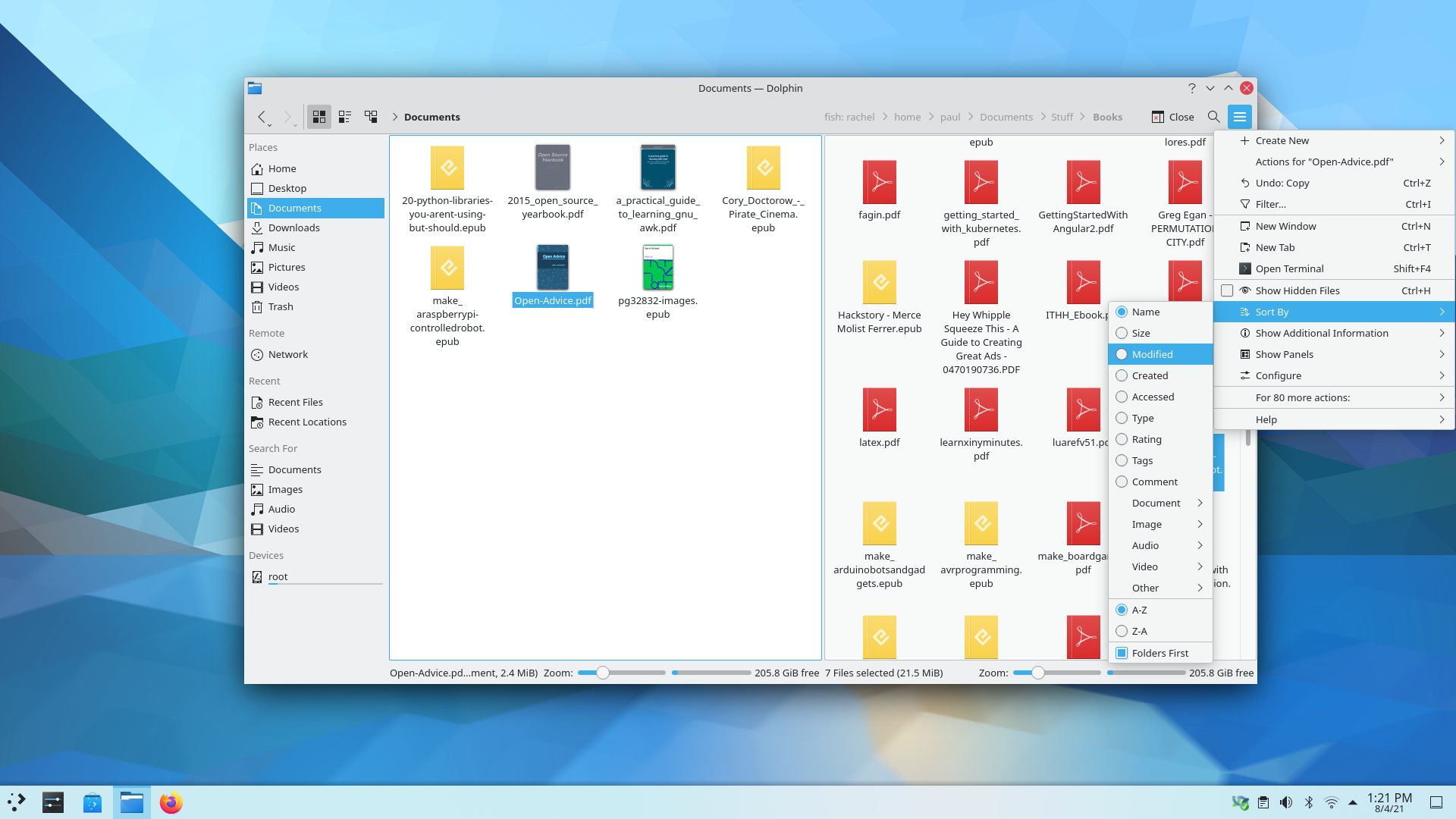Drag the zoom slider in left panel

coord(601,672)
